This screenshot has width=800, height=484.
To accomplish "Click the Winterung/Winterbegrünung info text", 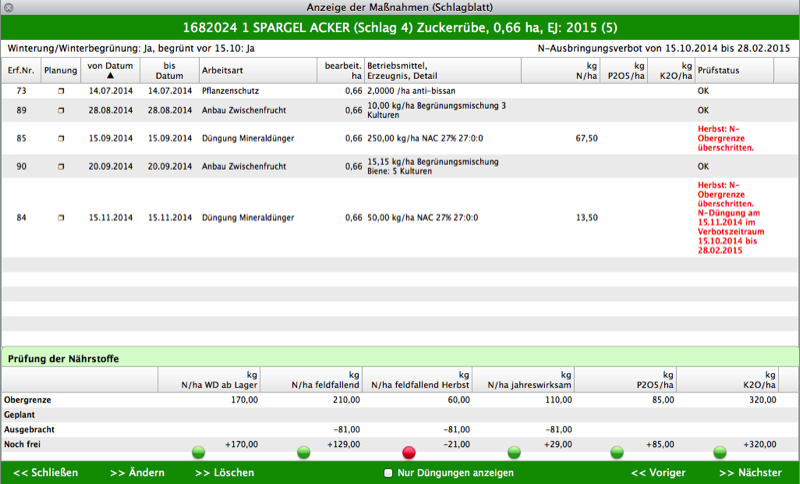I will tap(131, 49).
